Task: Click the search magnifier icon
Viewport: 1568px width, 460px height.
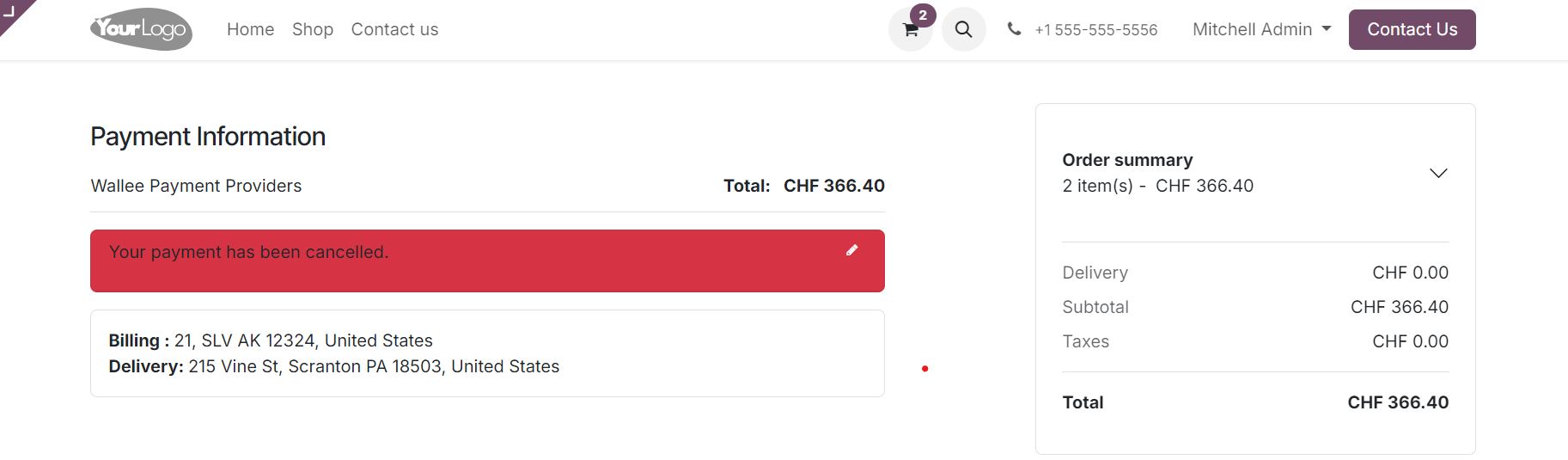Action: (964, 30)
